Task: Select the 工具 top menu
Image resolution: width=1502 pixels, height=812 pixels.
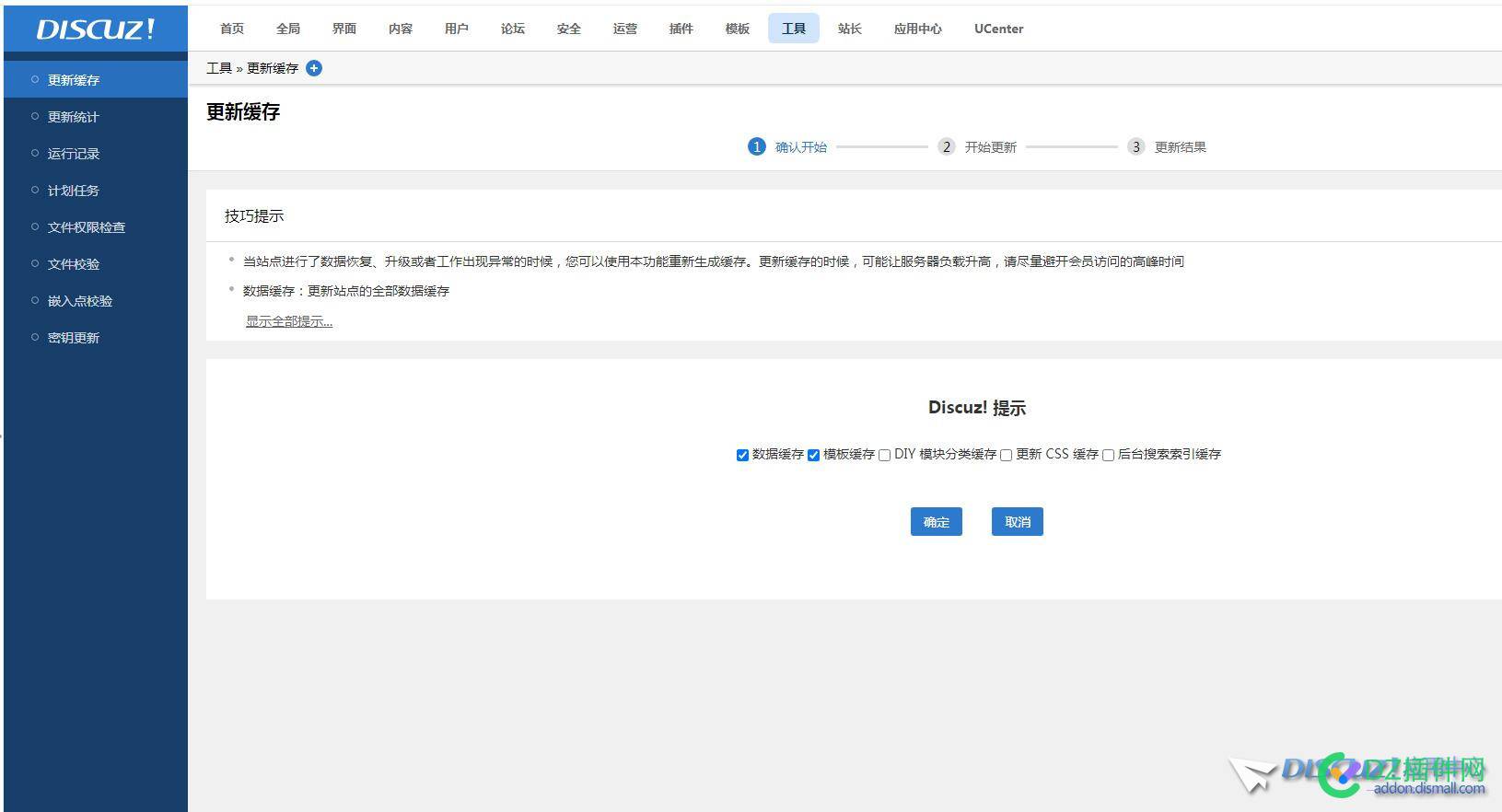Action: (794, 29)
